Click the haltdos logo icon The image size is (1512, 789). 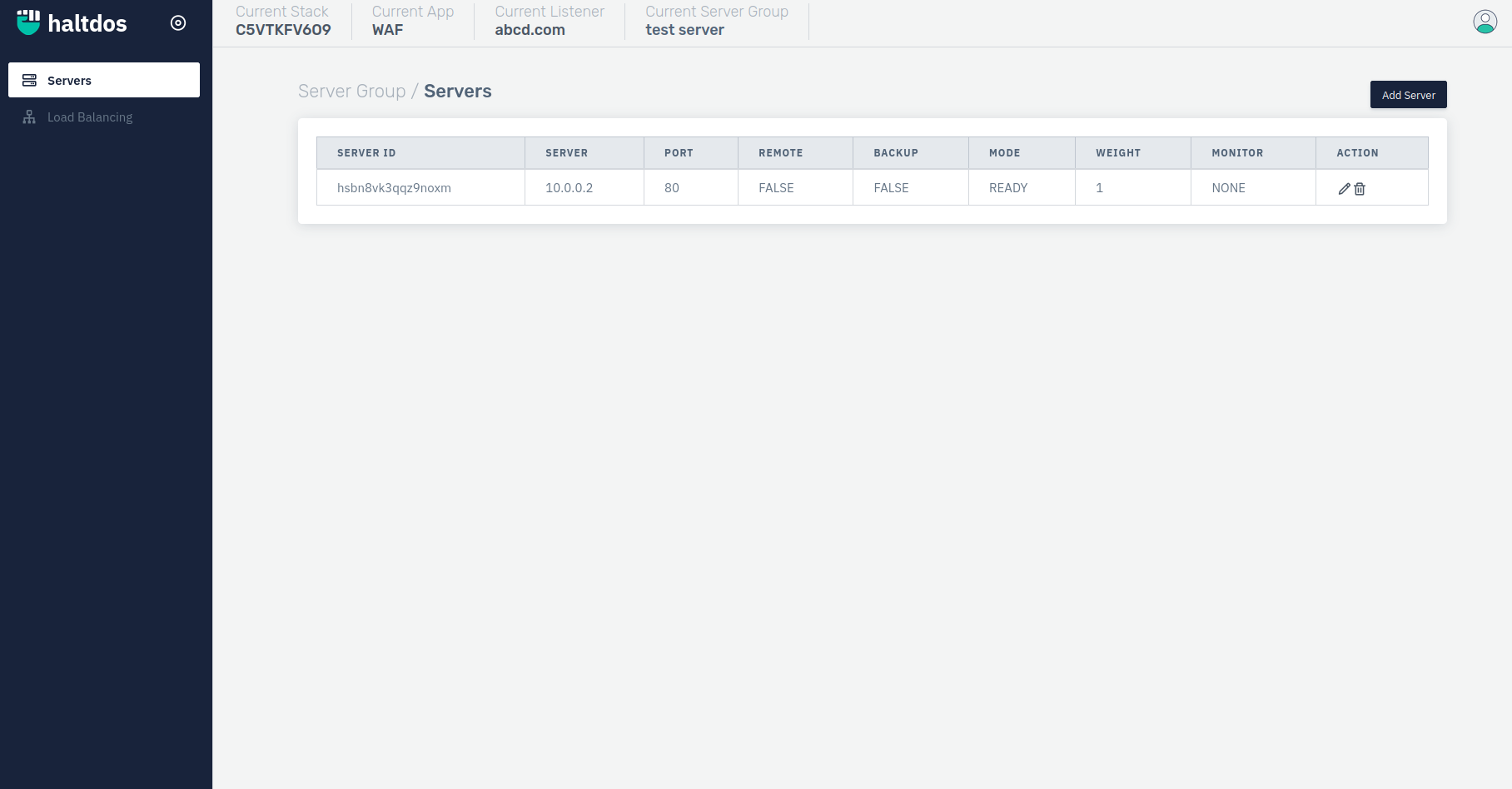28,22
